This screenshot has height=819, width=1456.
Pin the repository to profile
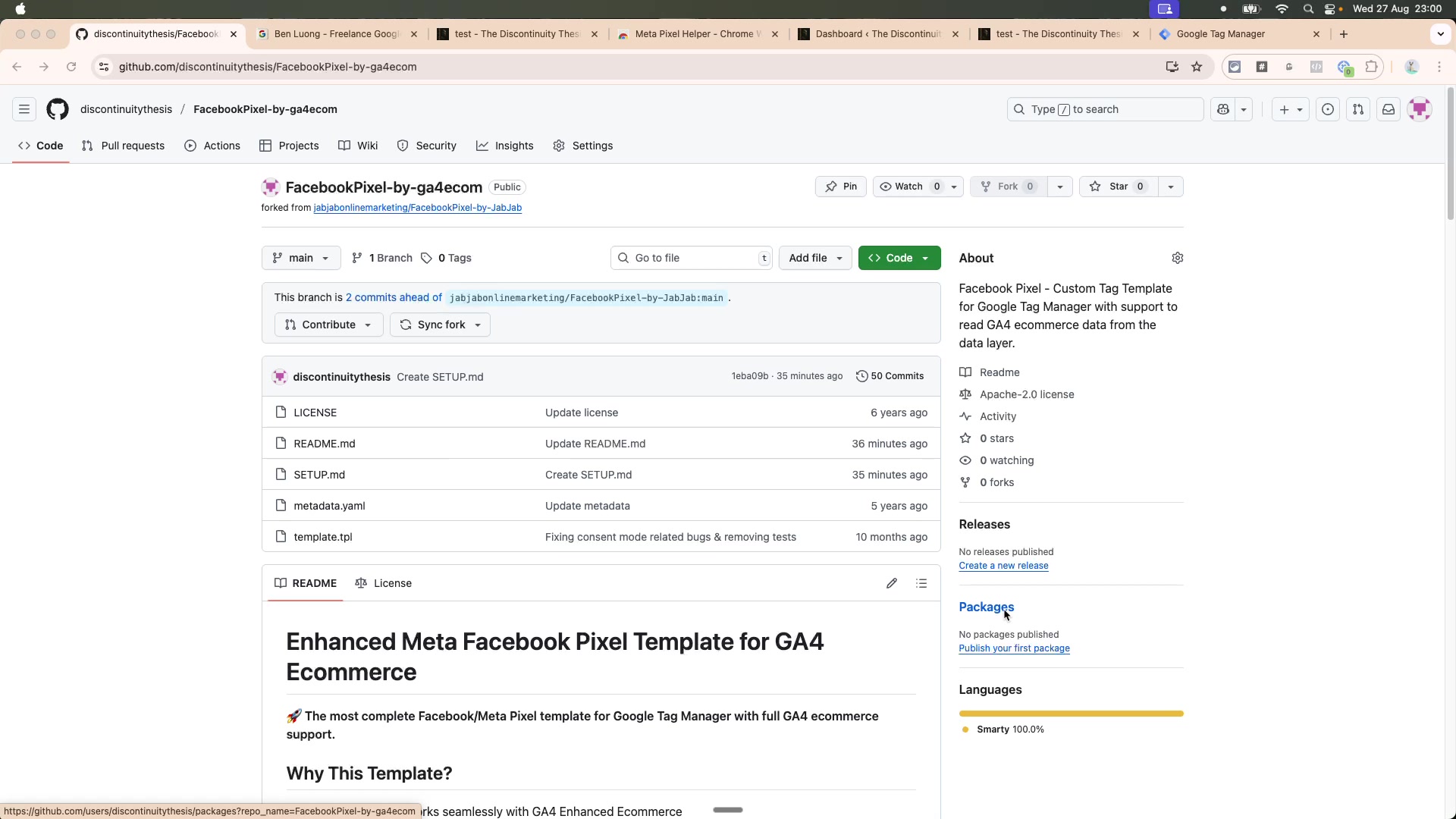pyautogui.click(x=841, y=187)
